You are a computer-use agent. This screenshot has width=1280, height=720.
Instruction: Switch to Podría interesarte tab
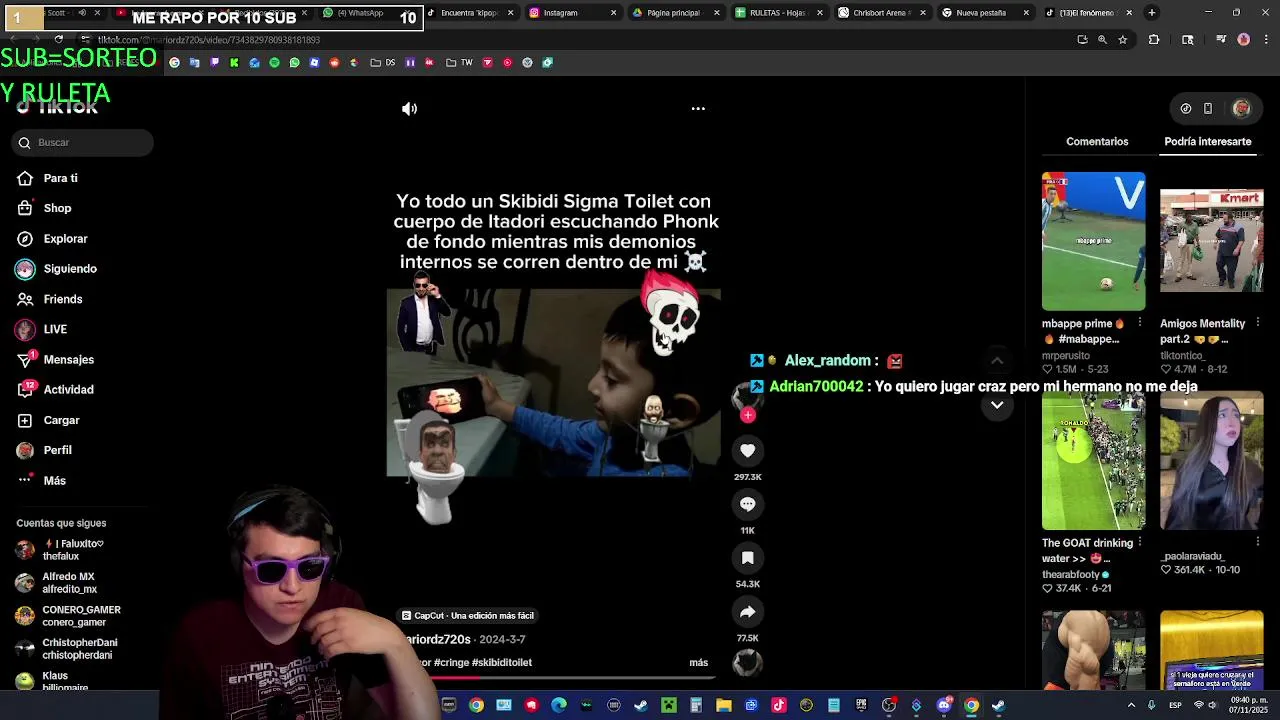click(1207, 142)
